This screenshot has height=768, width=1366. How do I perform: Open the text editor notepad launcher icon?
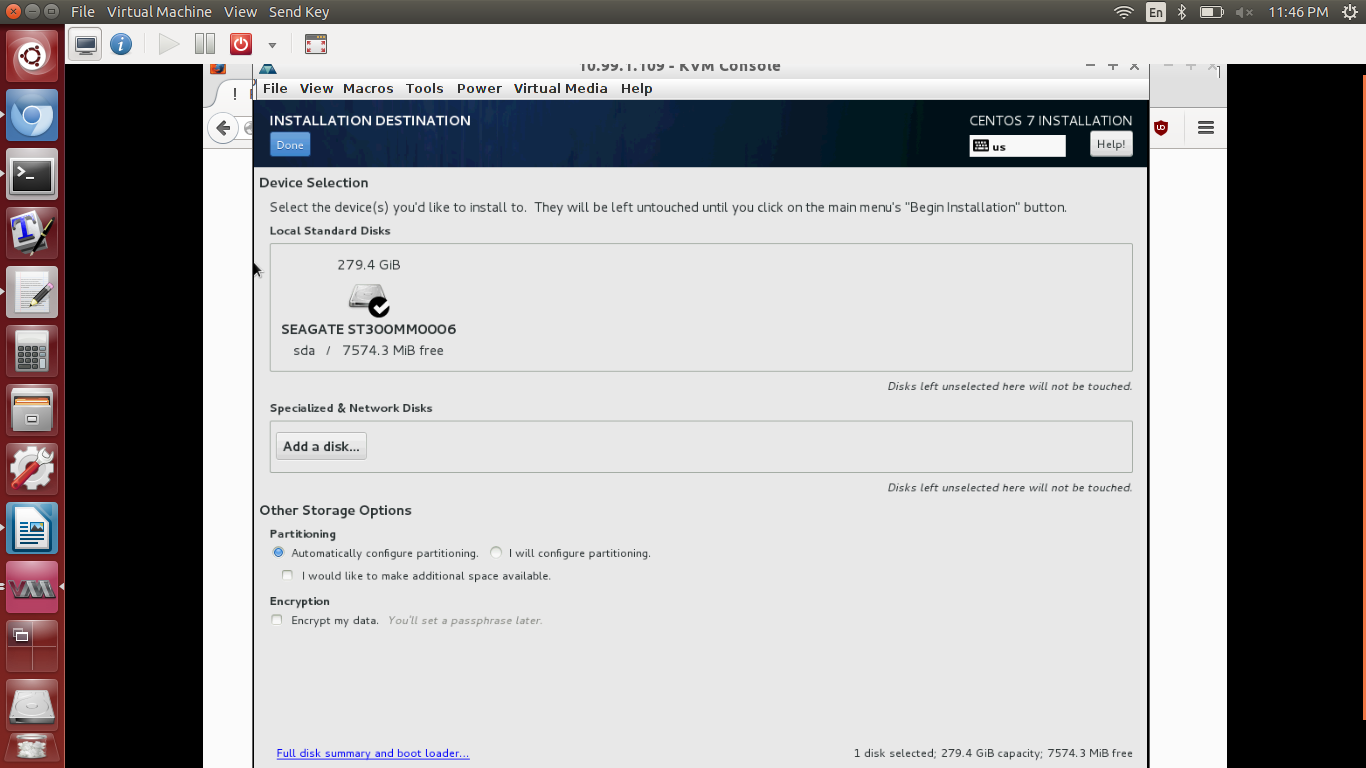33,292
